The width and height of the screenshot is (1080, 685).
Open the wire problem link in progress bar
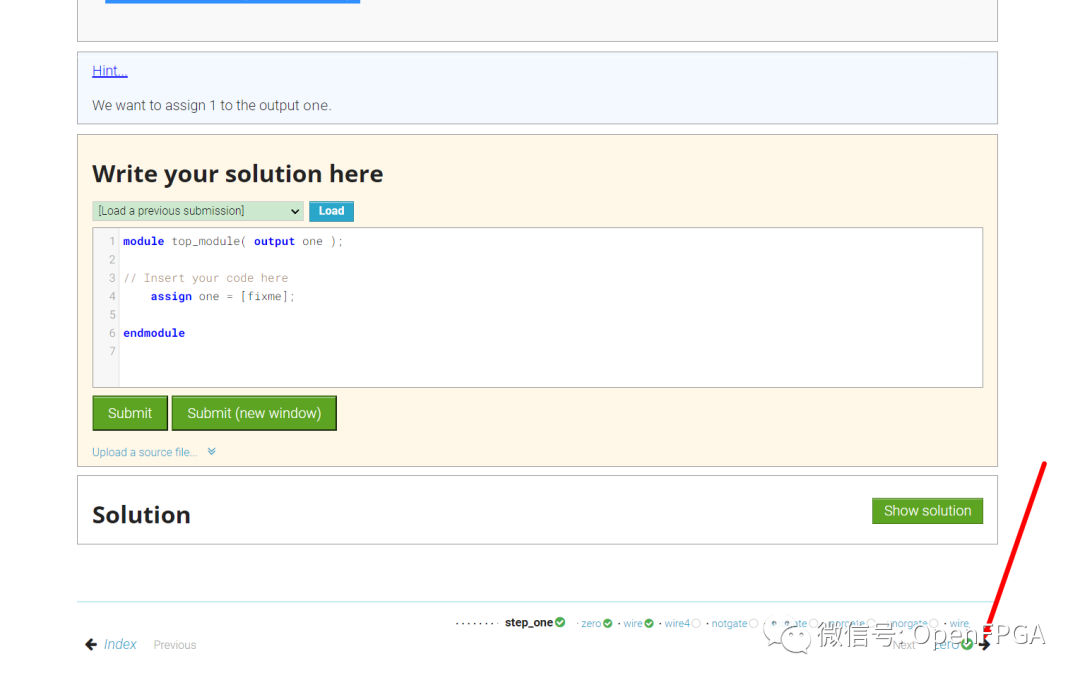pos(633,623)
